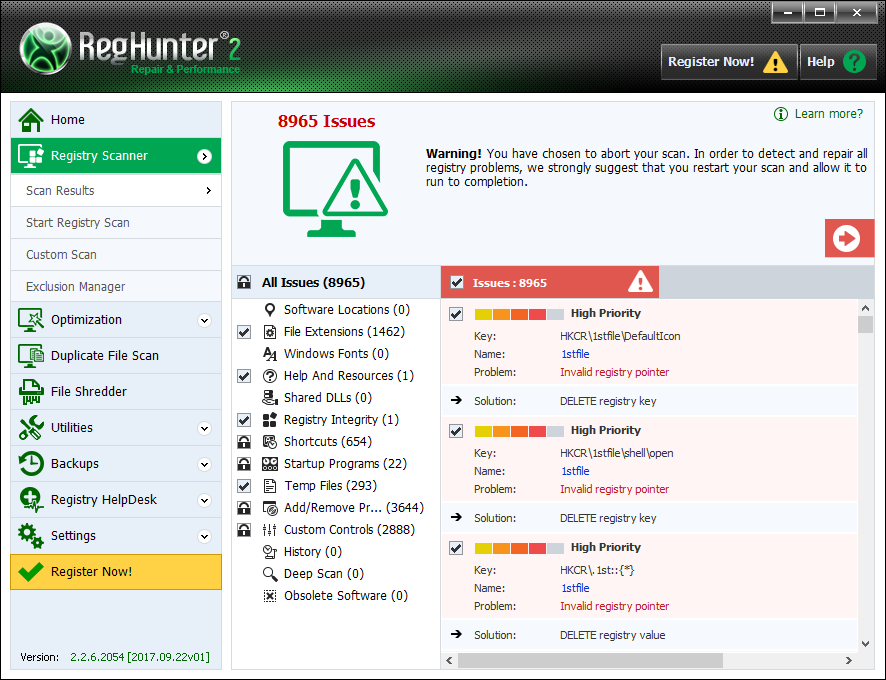The image size is (886, 680).
Task: Click the Registry HelpDesk icon
Action: coord(31,500)
